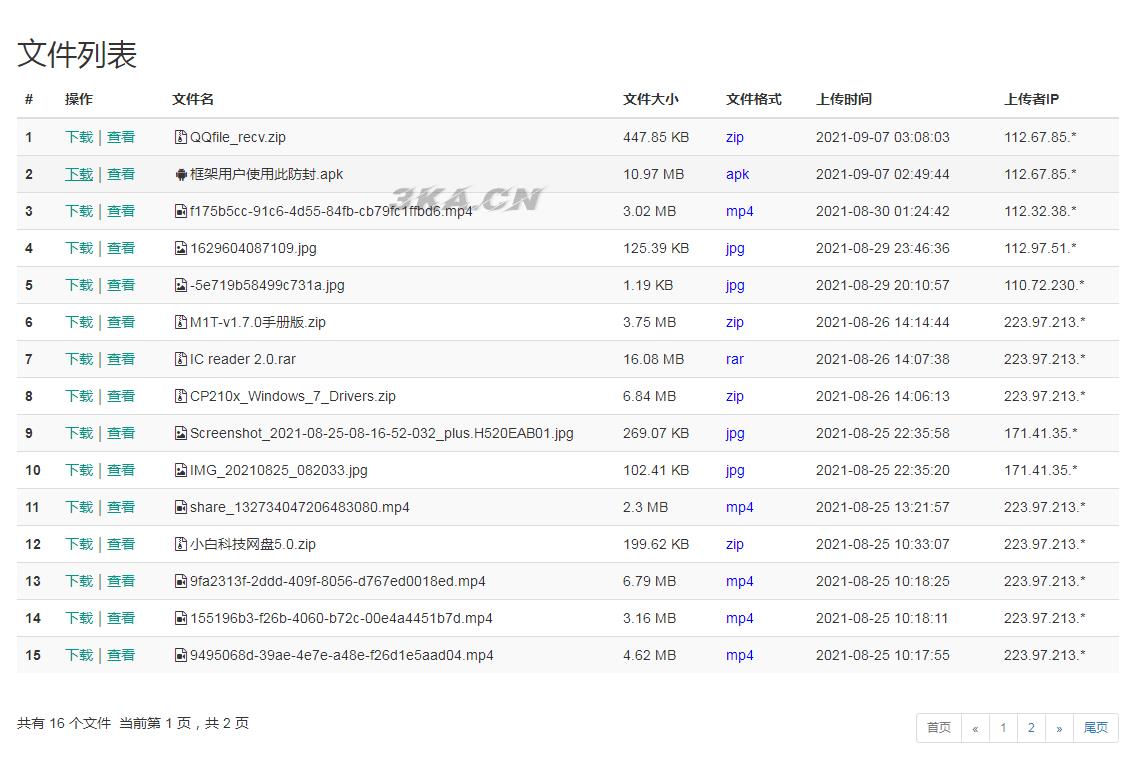Click the video icon beside f175b5cc mp4 file
The width and height of the screenshot is (1133, 779).
point(181,211)
